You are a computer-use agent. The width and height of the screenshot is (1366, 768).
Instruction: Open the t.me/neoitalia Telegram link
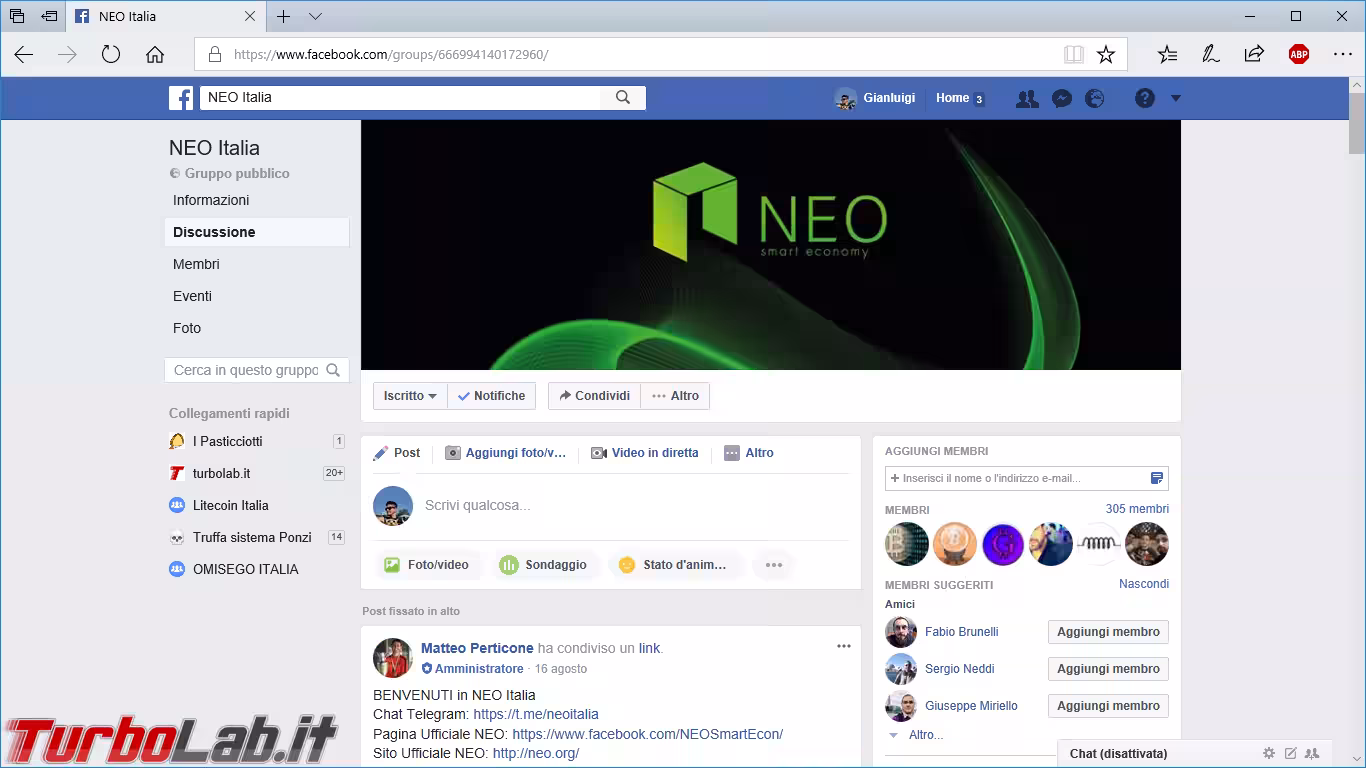point(536,714)
